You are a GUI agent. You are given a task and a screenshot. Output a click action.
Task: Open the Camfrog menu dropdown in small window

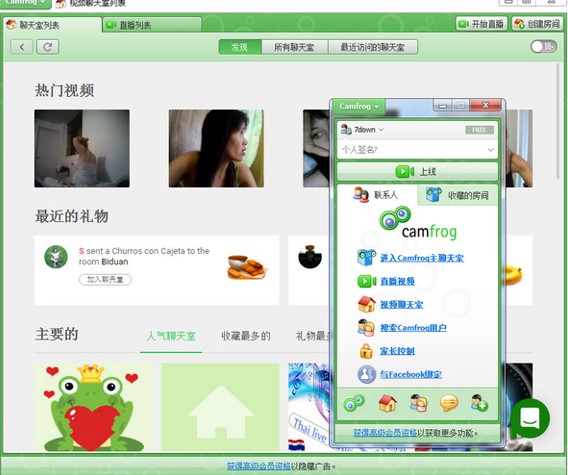click(359, 107)
